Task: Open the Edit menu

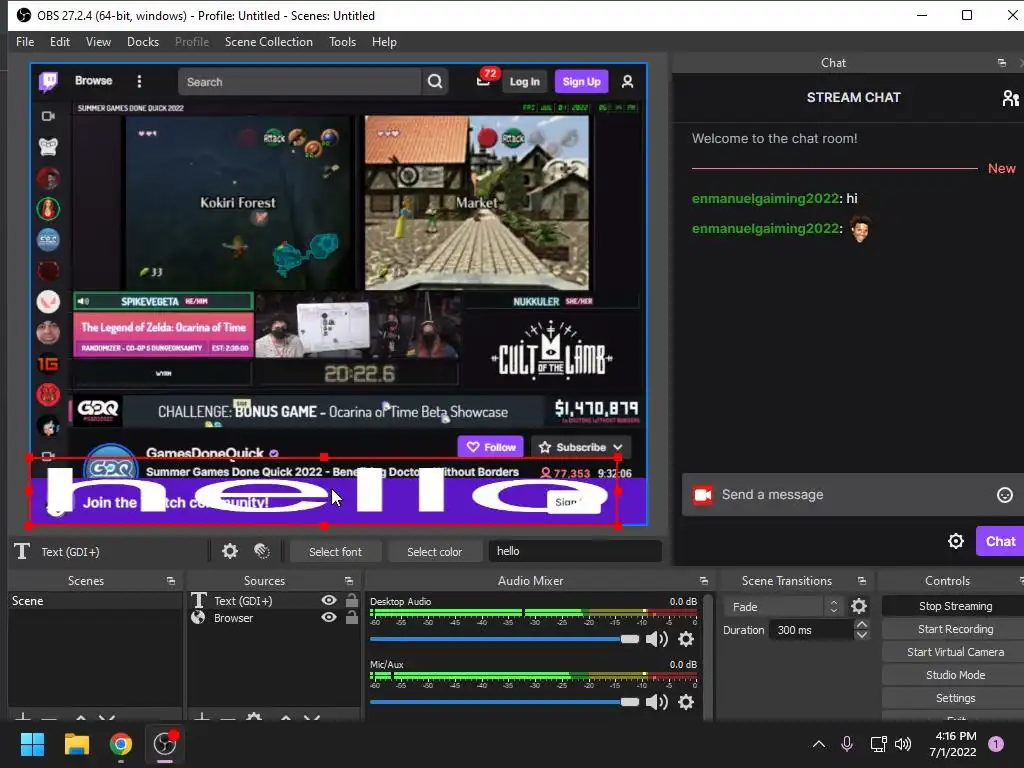Action: click(59, 42)
